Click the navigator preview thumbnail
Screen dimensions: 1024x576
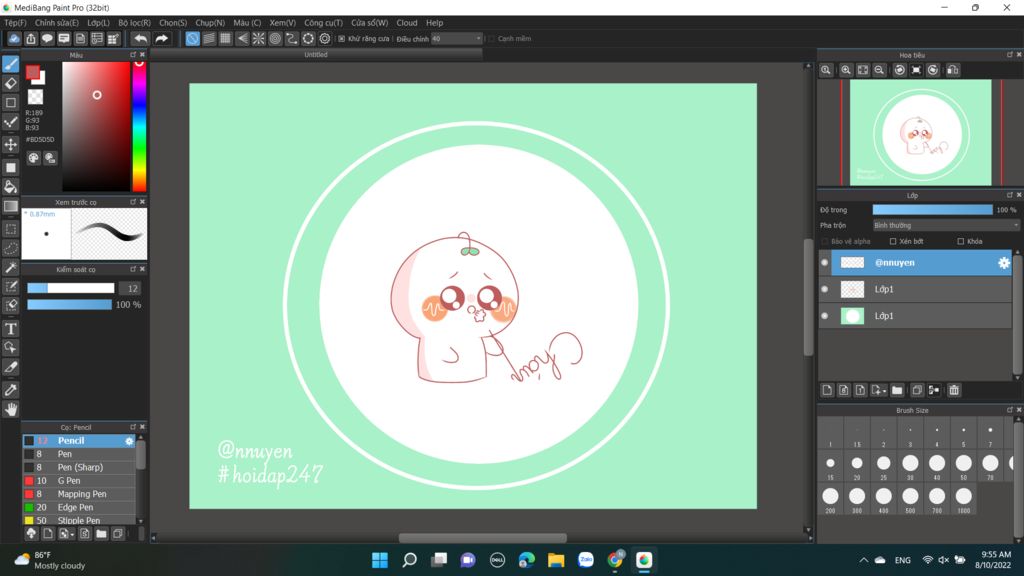[x=921, y=133]
